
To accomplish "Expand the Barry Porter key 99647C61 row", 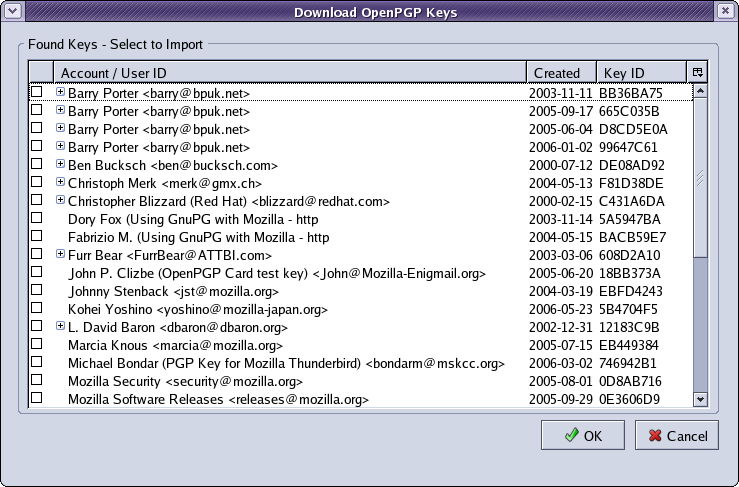I will point(60,146).
